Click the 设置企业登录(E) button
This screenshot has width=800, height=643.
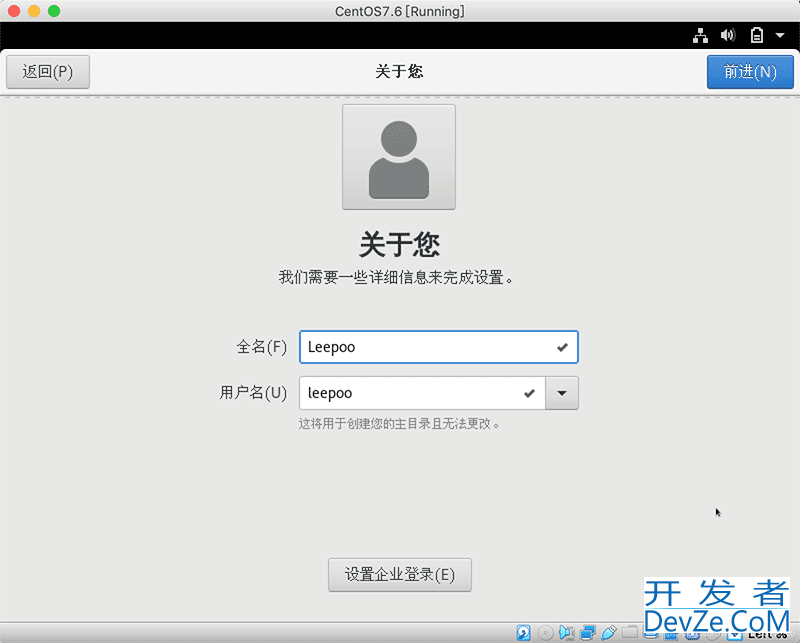click(399, 575)
